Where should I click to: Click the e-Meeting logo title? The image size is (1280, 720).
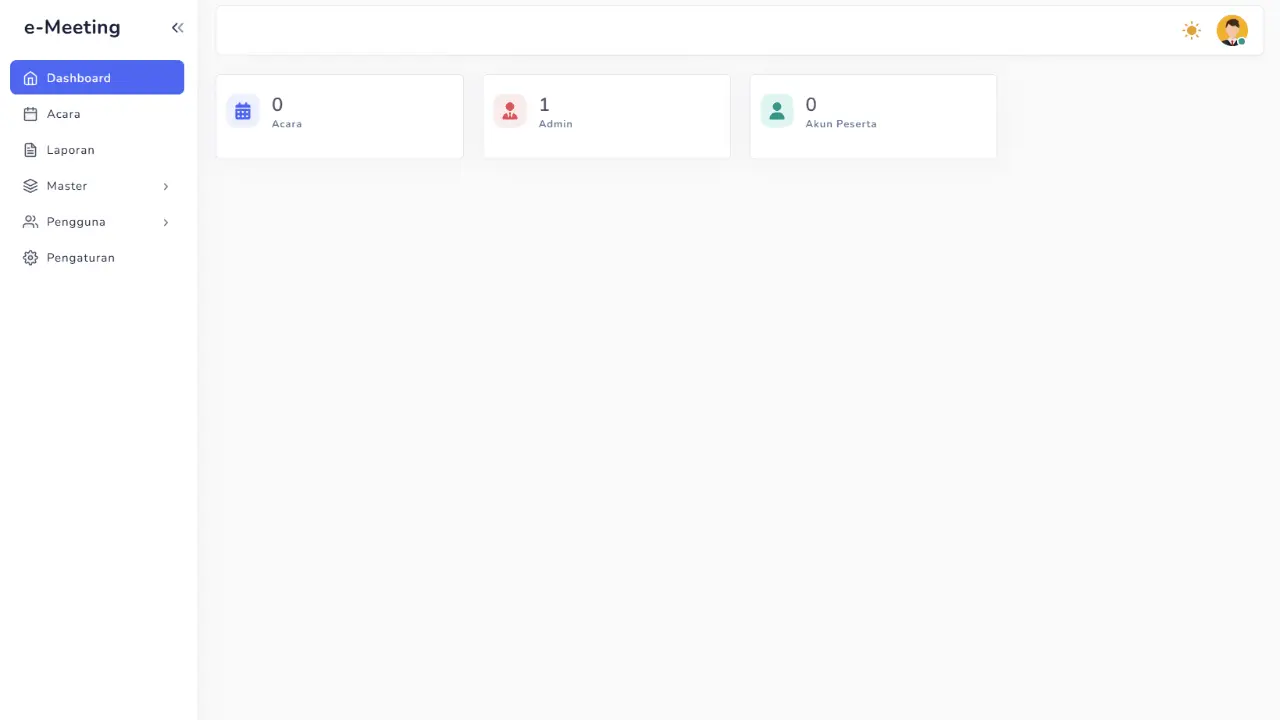[x=72, y=28]
